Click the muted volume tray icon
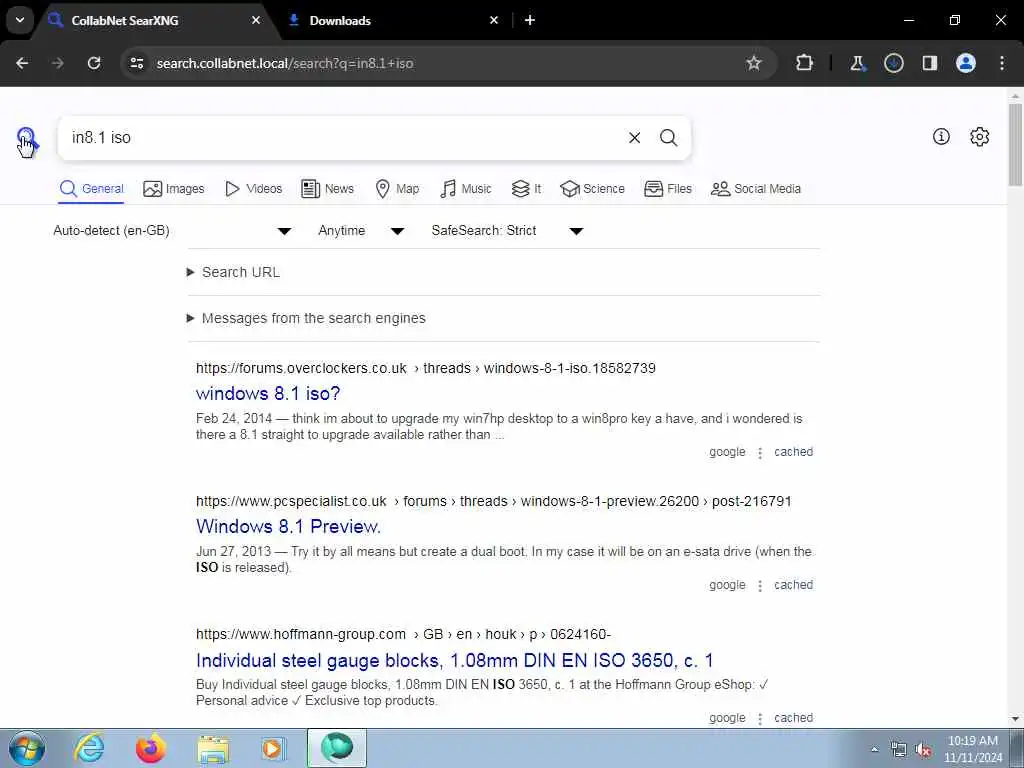1024x768 pixels. pos(923,750)
